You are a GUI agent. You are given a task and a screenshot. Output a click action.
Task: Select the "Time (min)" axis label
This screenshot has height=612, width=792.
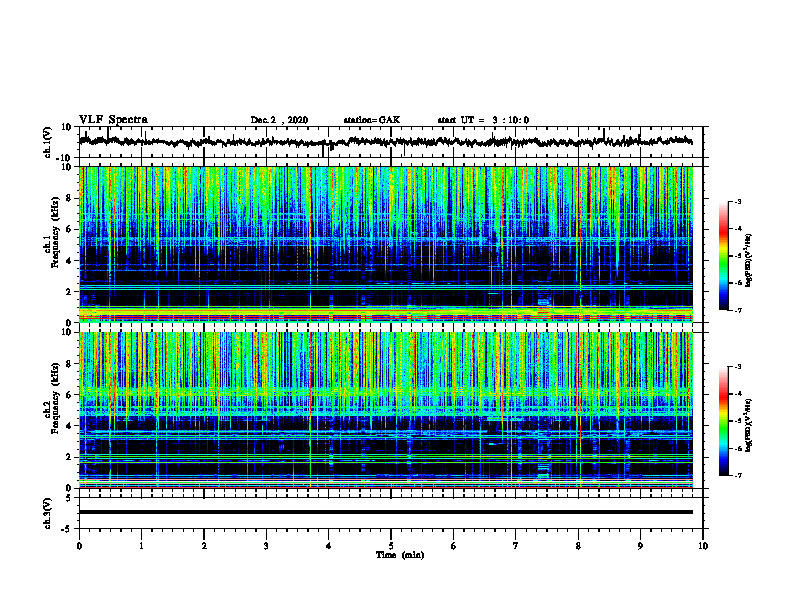[400, 555]
